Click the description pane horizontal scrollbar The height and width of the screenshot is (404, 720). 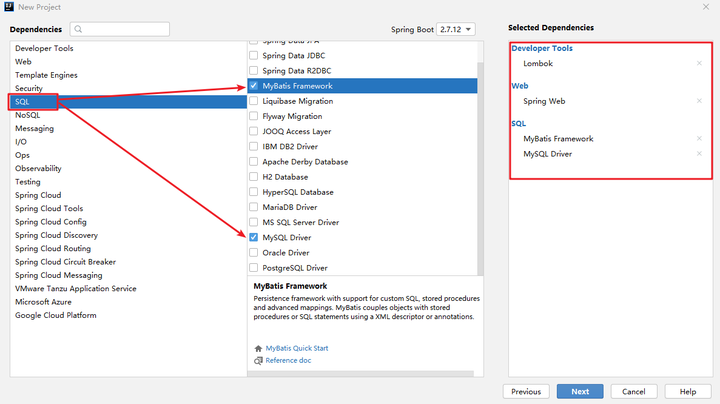coord(360,374)
